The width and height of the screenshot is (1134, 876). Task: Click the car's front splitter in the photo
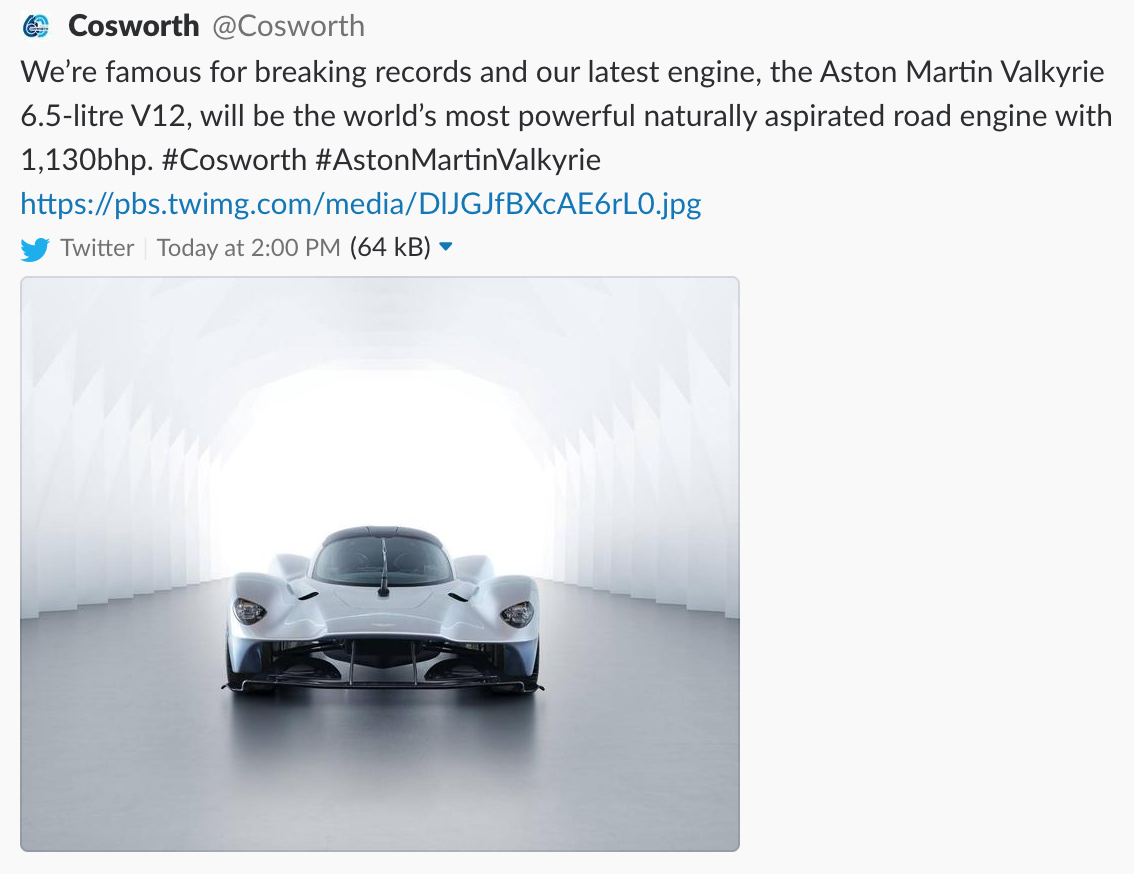click(x=382, y=684)
